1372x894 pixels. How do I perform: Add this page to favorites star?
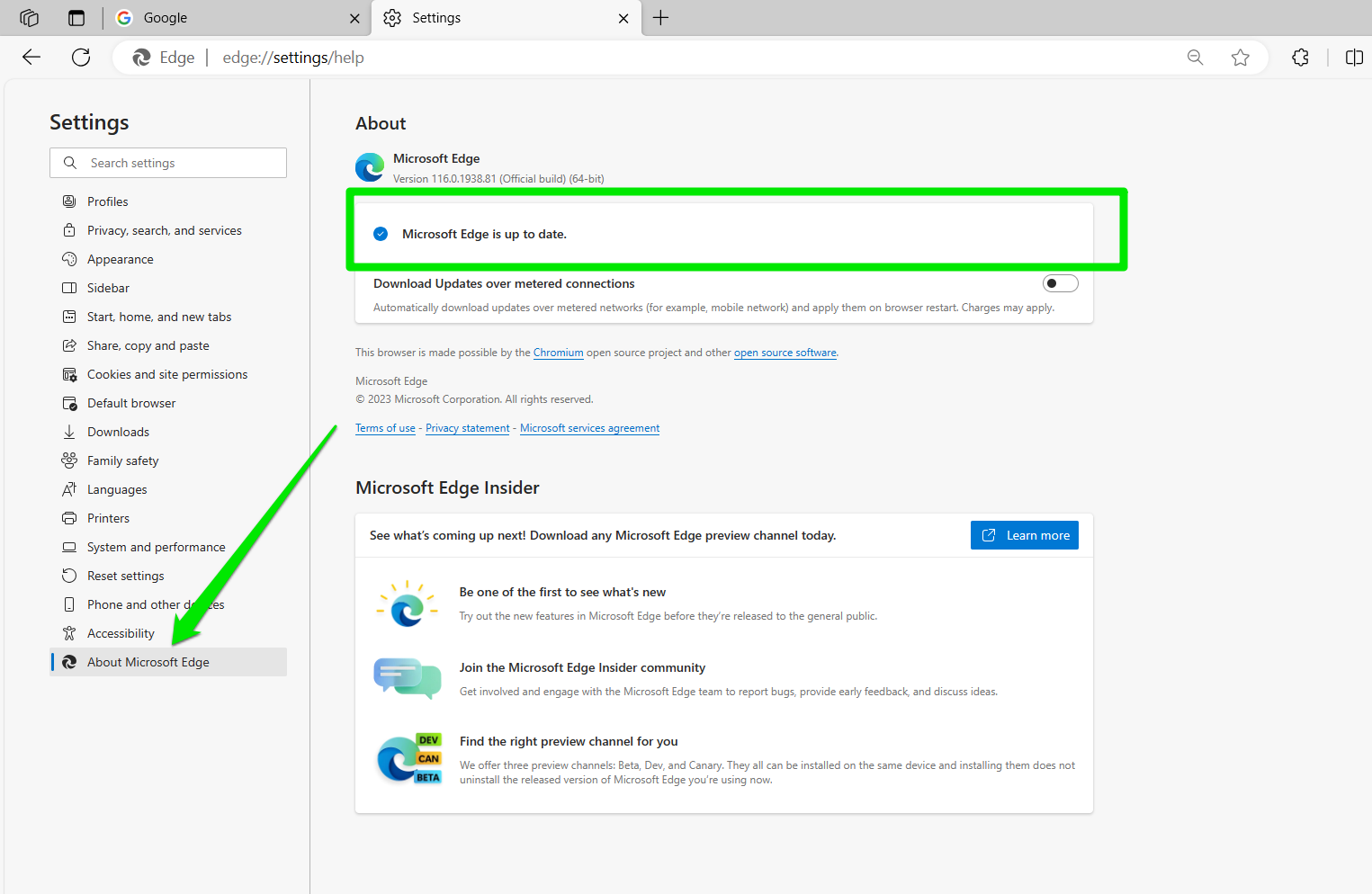point(1241,58)
